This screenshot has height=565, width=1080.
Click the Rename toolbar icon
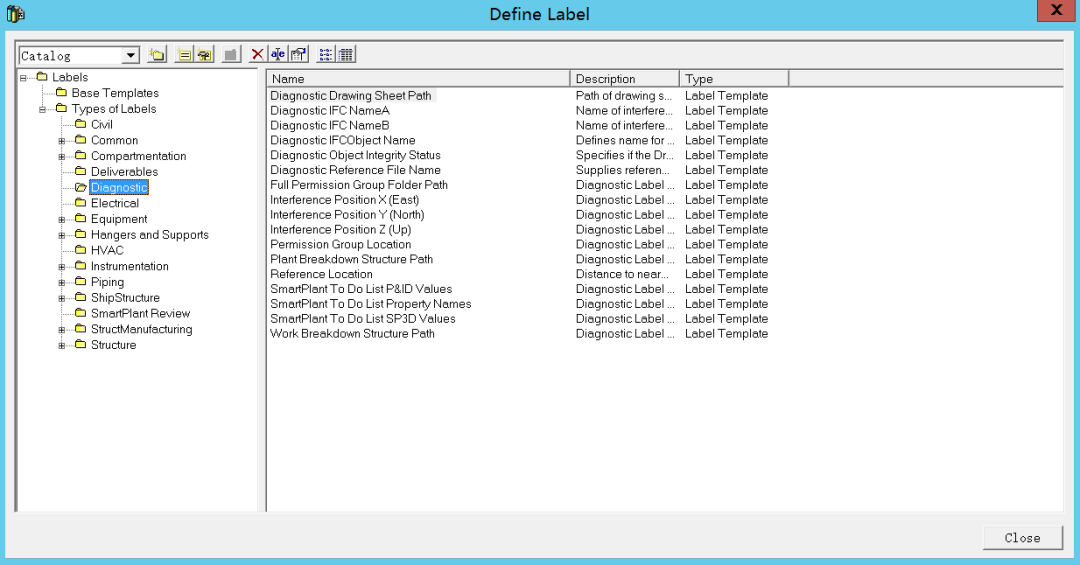pos(278,54)
